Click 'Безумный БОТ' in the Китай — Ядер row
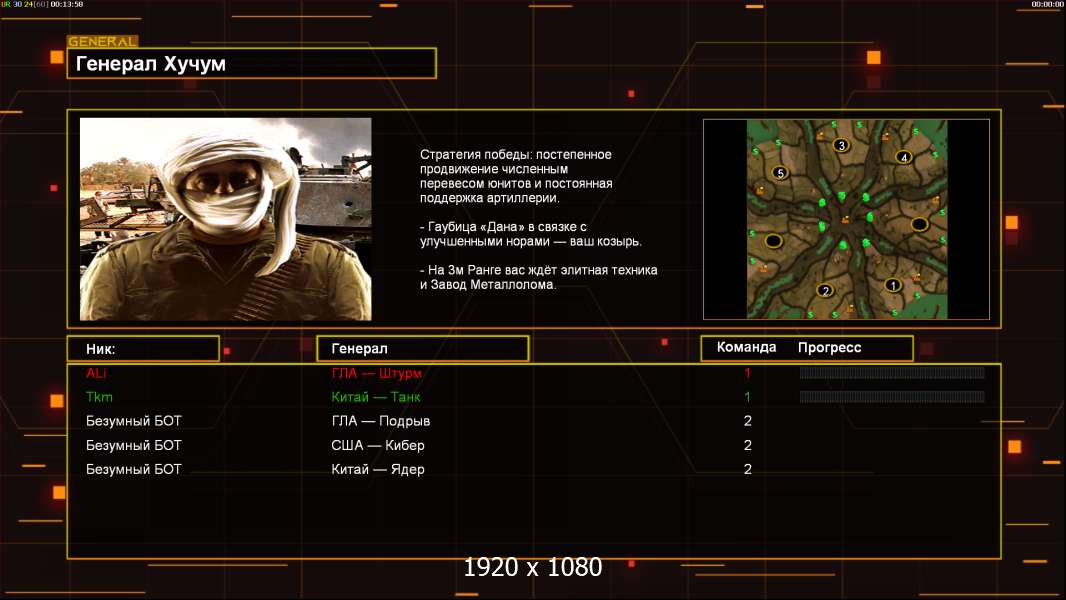This screenshot has height=600, width=1066. click(134, 469)
